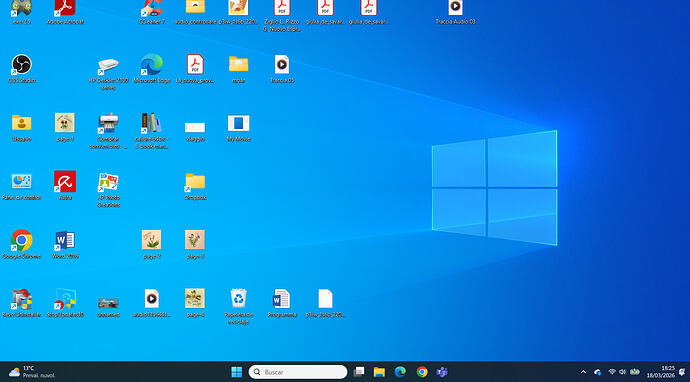The image size is (690, 382).
Task: Open the Windows Start menu
Action: pos(237,372)
